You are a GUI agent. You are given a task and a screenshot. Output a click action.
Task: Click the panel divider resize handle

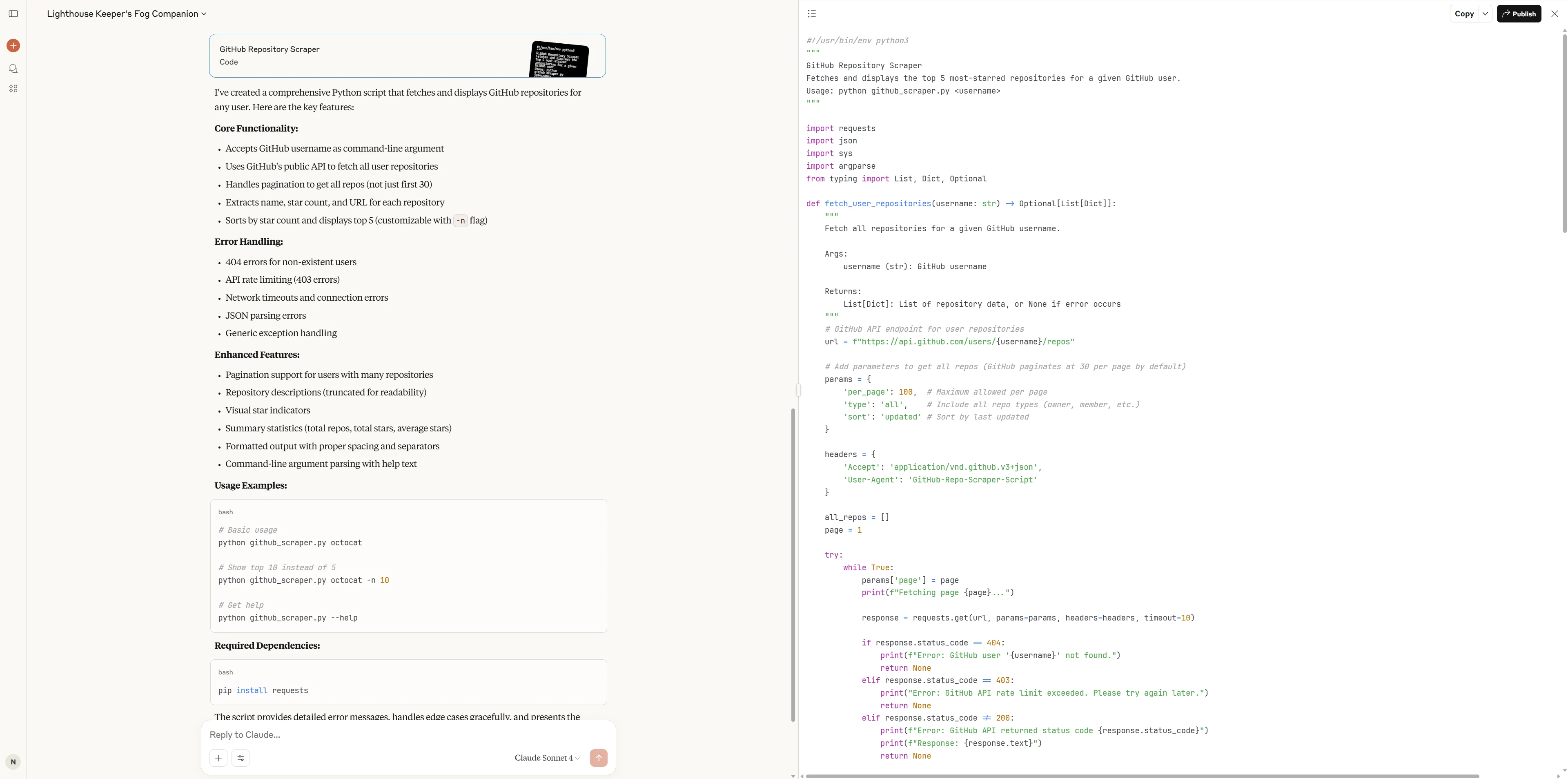point(798,390)
